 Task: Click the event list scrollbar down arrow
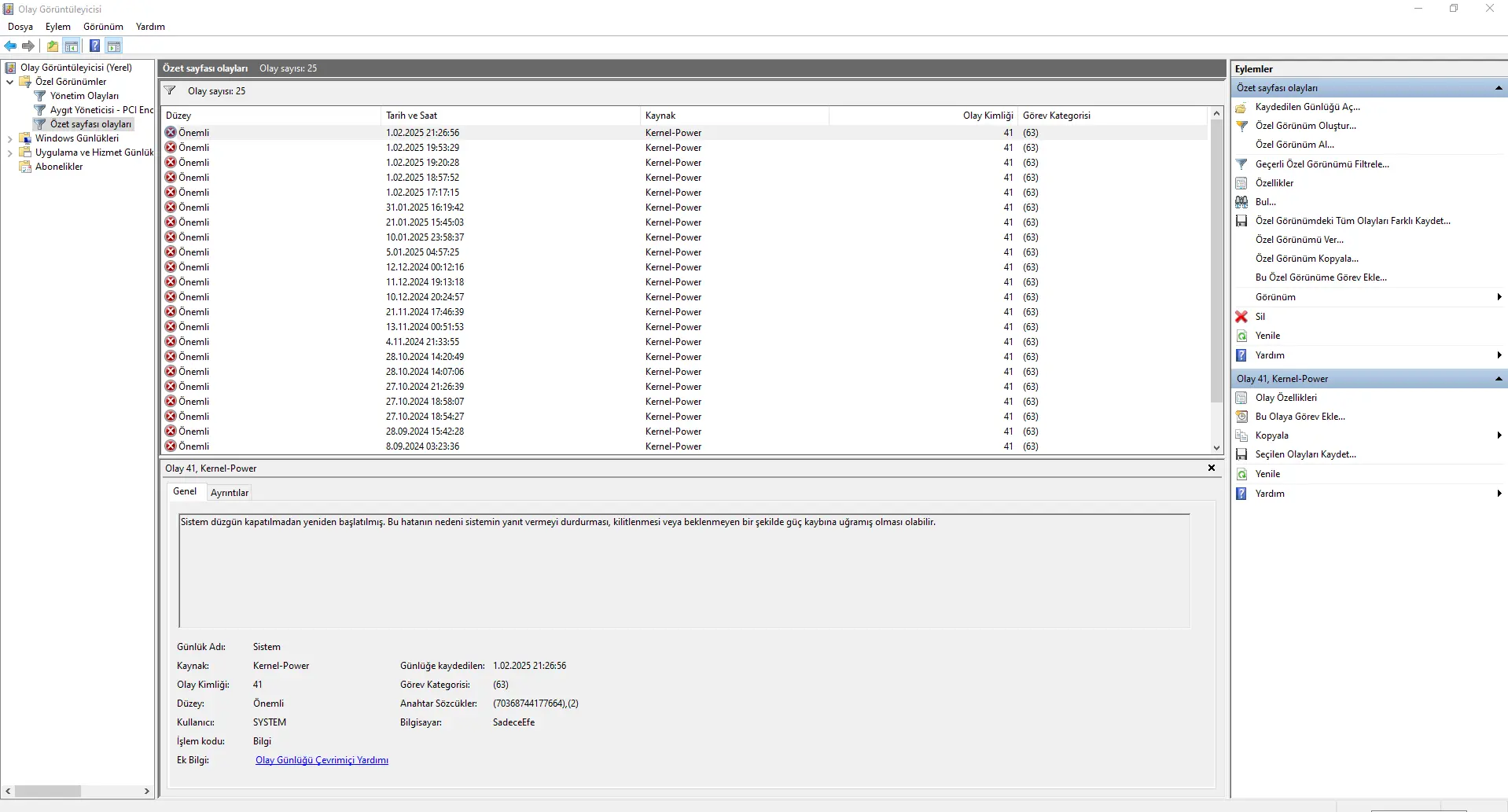[x=1216, y=448]
